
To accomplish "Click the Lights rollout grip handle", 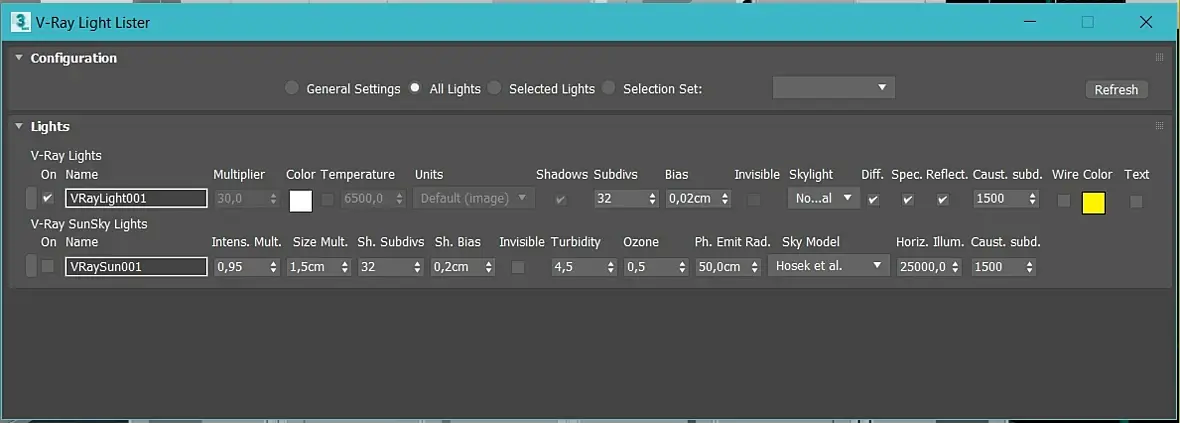I will point(1160,126).
